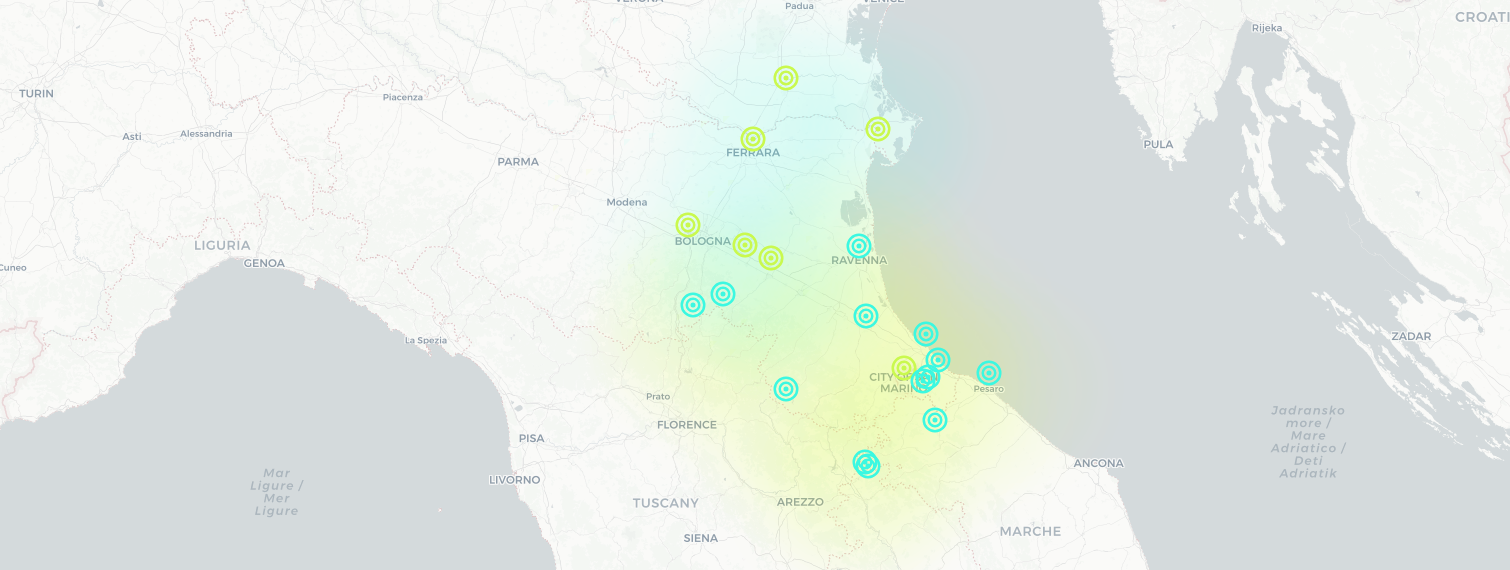1510x570 pixels.
Task: Click the lime marker directly above Ferrara label
Action: pyautogui.click(x=753, y=139)
